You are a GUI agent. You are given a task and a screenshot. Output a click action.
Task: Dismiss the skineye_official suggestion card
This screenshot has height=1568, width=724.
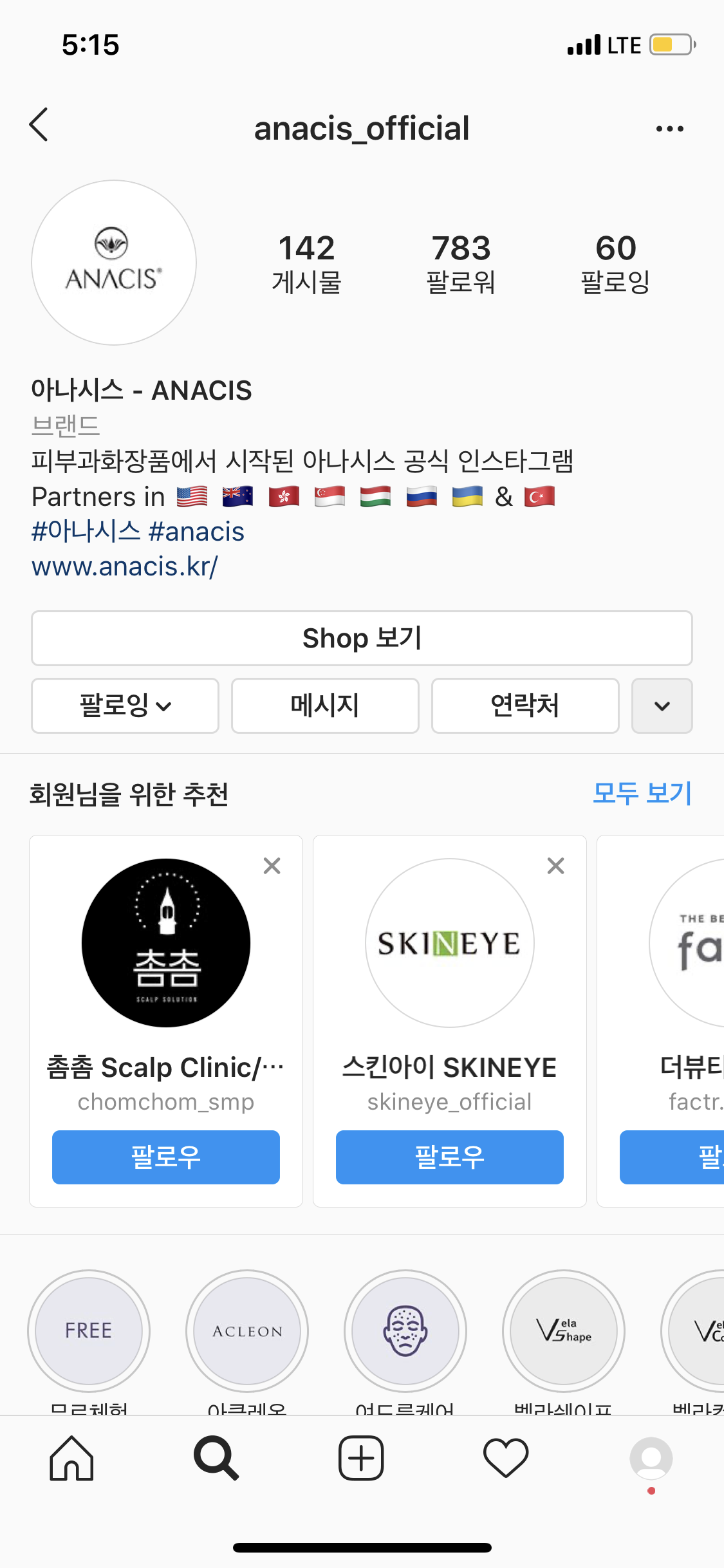555,866
